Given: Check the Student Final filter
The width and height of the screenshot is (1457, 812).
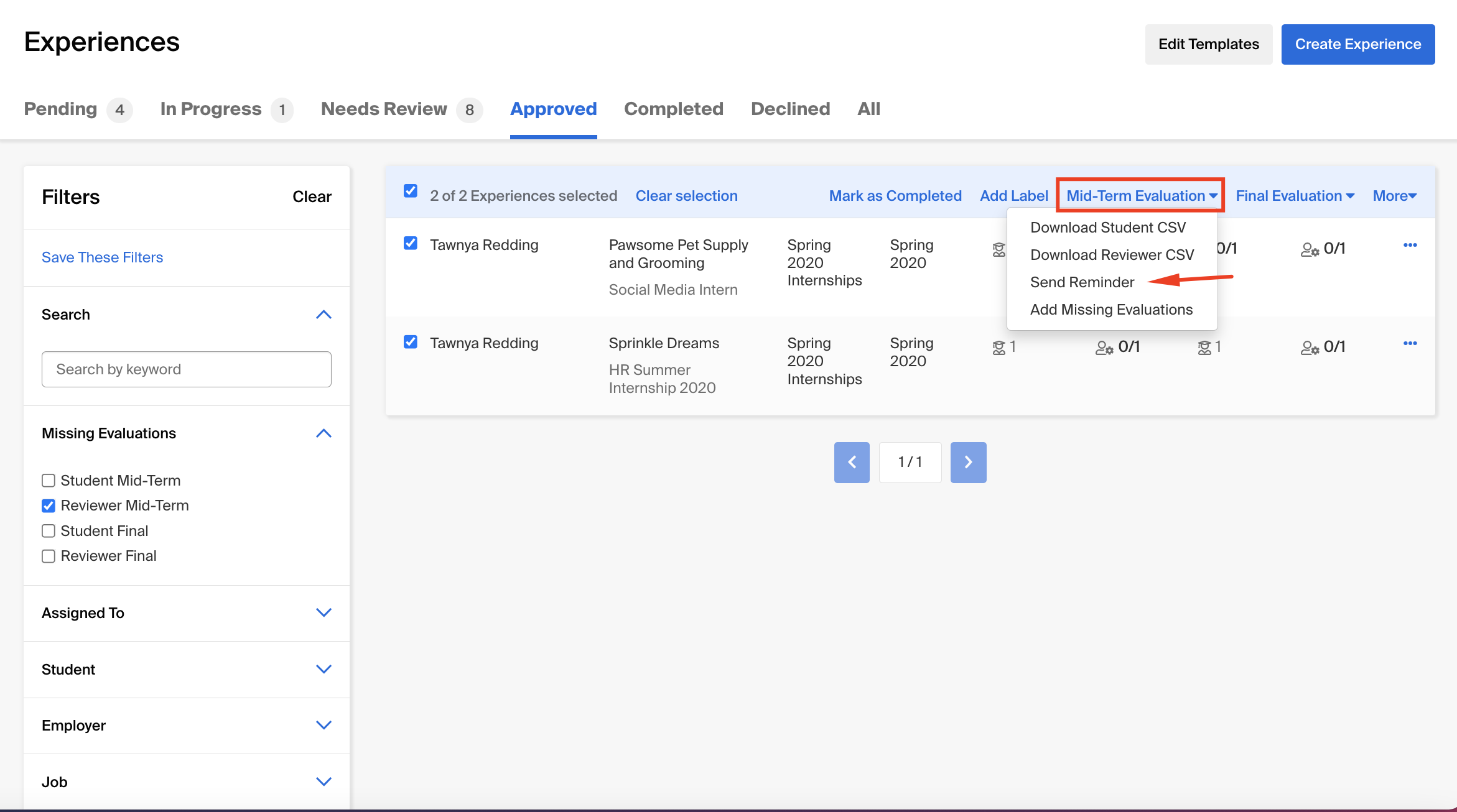Looking at the screenshot, I should click(48, 531).
